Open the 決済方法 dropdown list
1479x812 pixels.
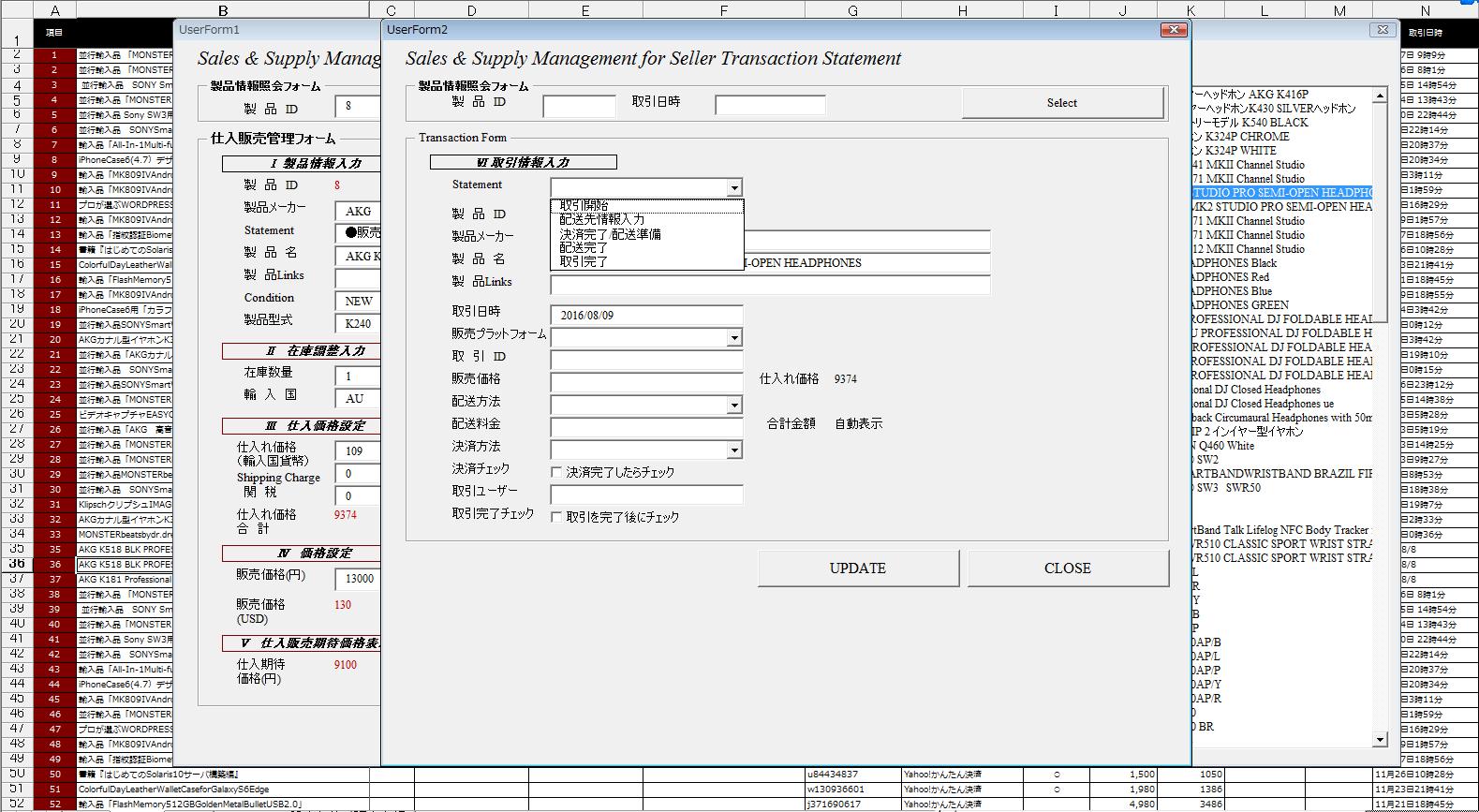pos(734,450)
